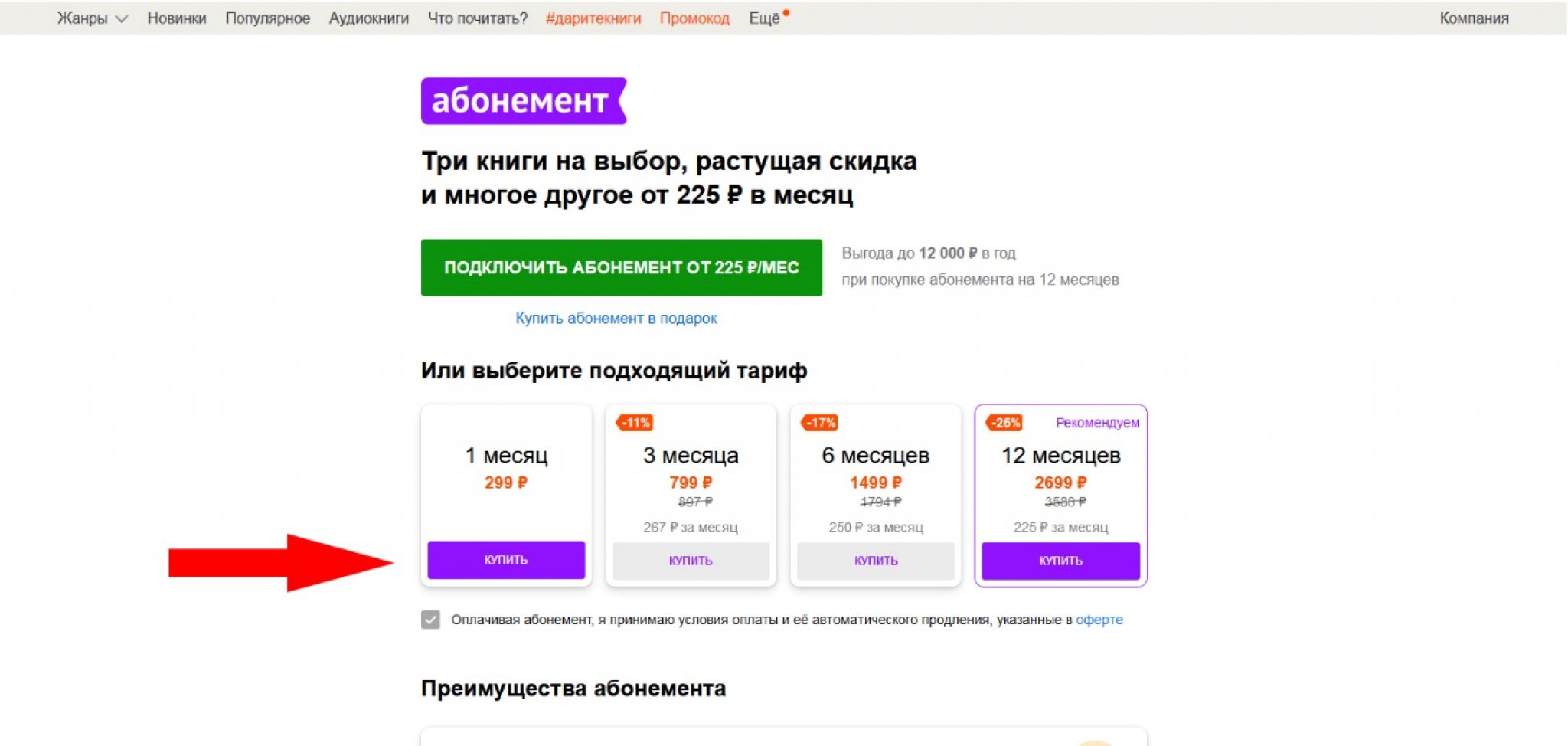Viewport: 1568px width, 746px height.
Task: Expand the Жанры dropdown menu
Action: point(92,18)
